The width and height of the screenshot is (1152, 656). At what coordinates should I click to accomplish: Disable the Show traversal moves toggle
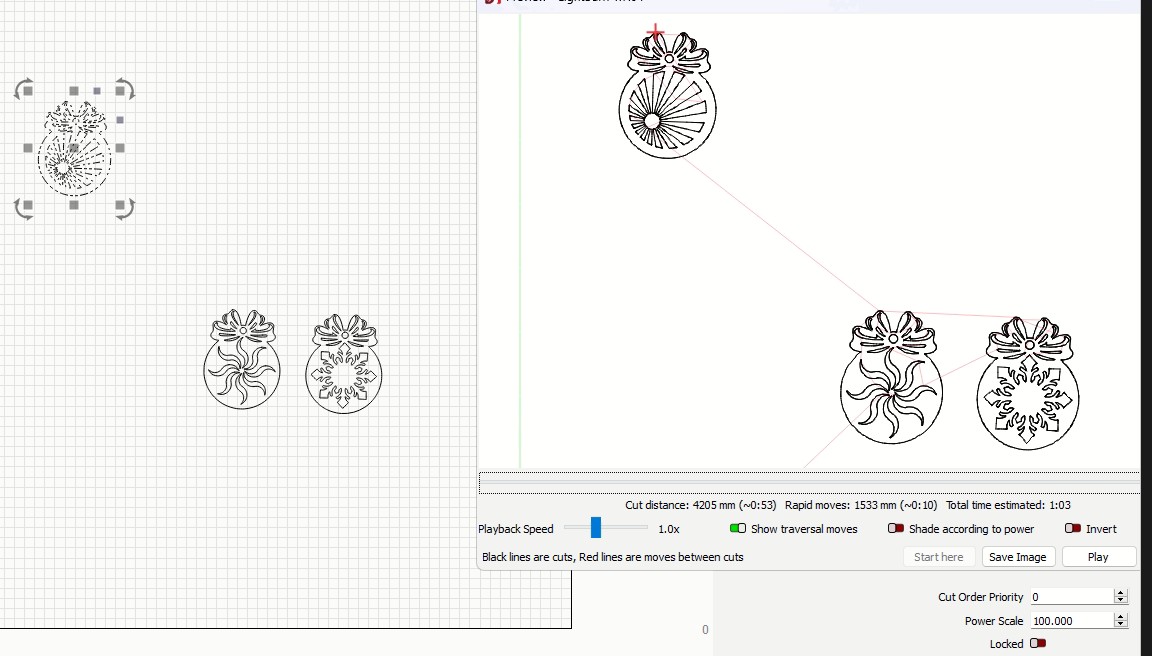click(738, 529)
